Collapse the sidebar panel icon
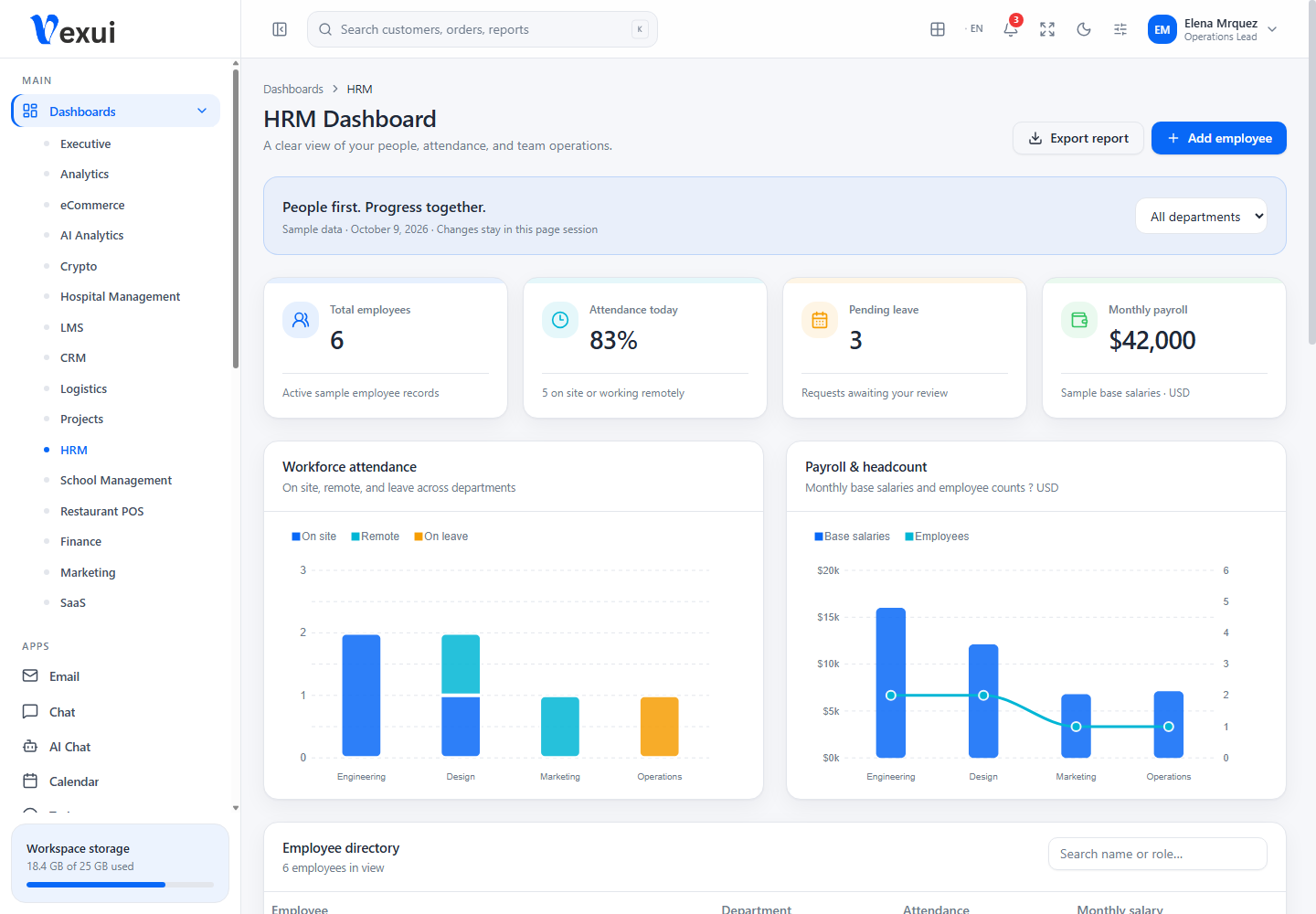Viewport: 1316px width, 914px height. (280, 29)
